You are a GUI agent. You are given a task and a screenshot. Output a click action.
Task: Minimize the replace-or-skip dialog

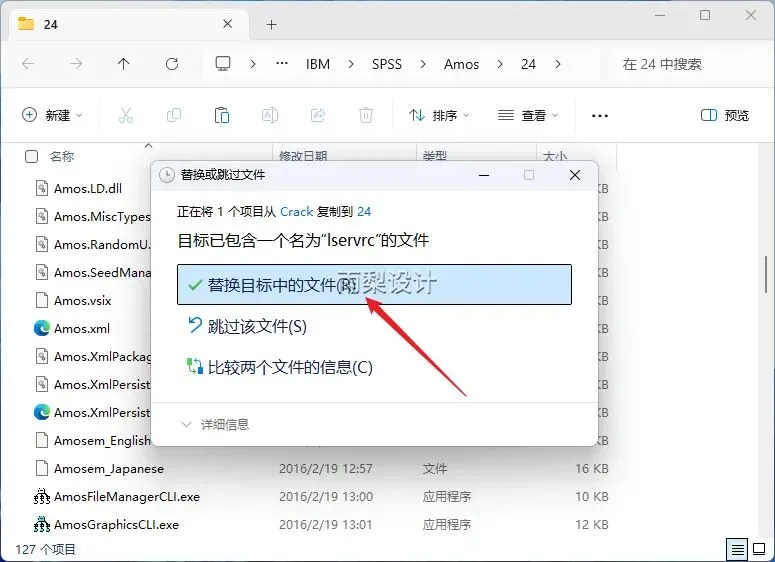(484, 175)
